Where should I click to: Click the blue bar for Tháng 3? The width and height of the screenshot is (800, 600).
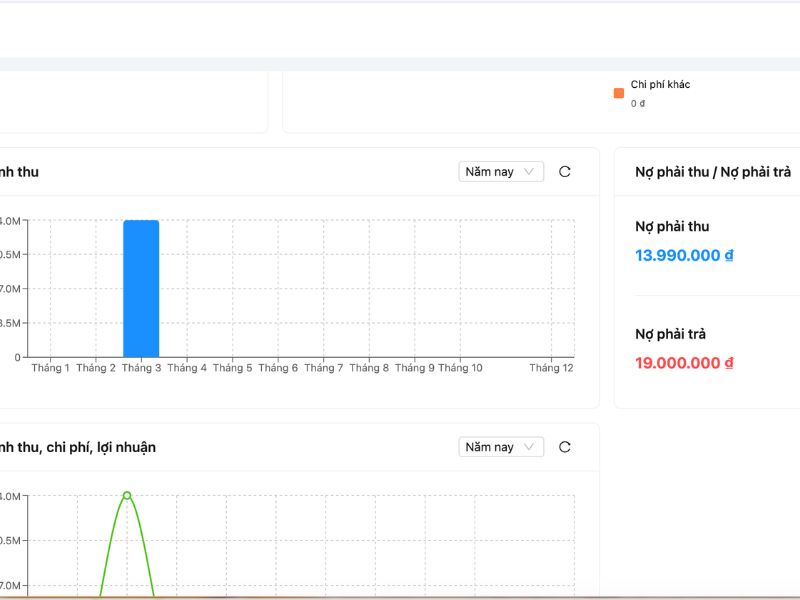tap(141, 288)
